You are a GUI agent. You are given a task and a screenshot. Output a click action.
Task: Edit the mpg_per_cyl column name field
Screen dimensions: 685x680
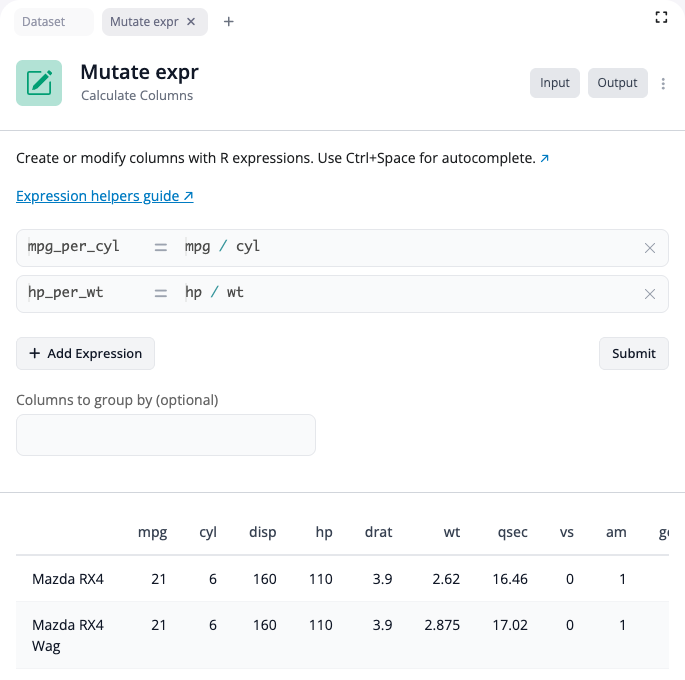click(x=80, y=247)
